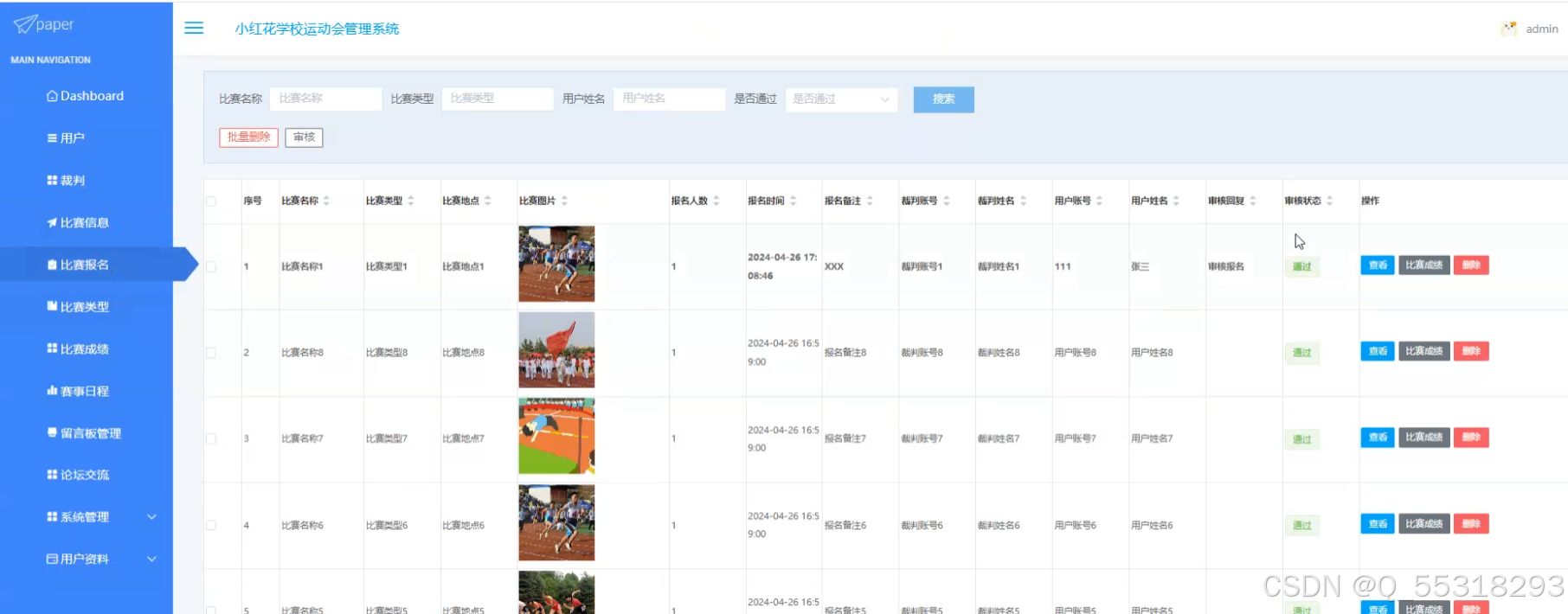
Task: Sort by 用户账号 column arrows
Action: click(x=1100, y=201)
